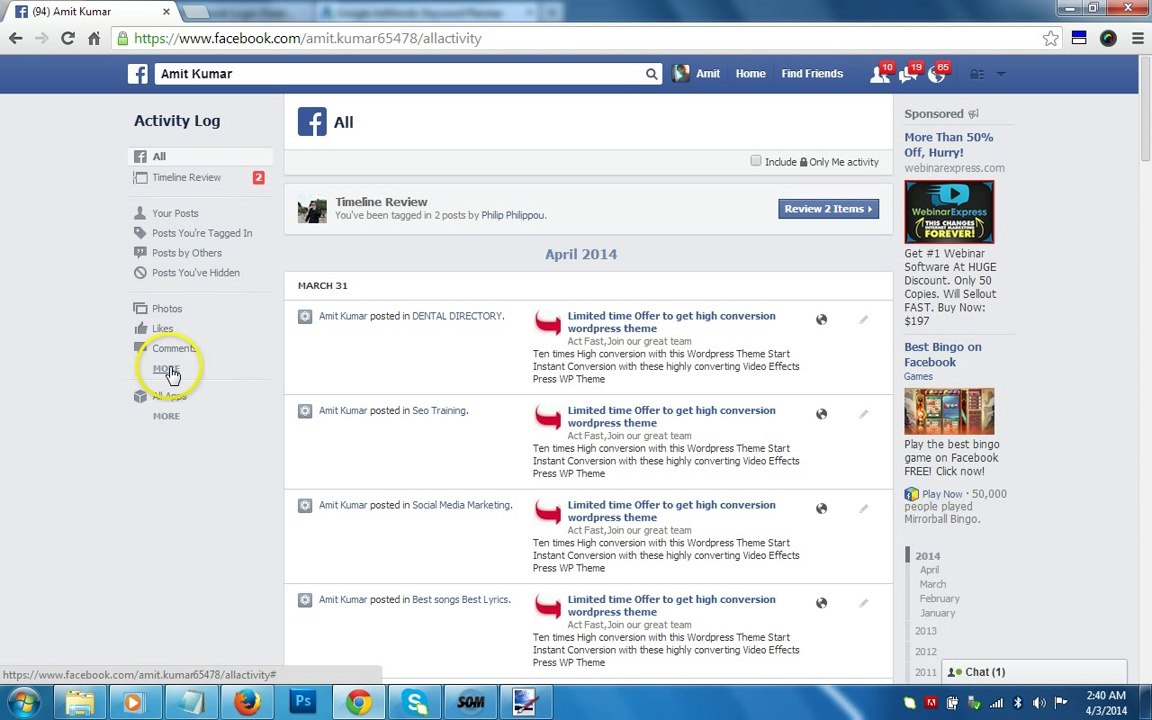Click audience globe icon on DENTAL DIRECTORY post
1152x720 pixels.
point(821,320)
